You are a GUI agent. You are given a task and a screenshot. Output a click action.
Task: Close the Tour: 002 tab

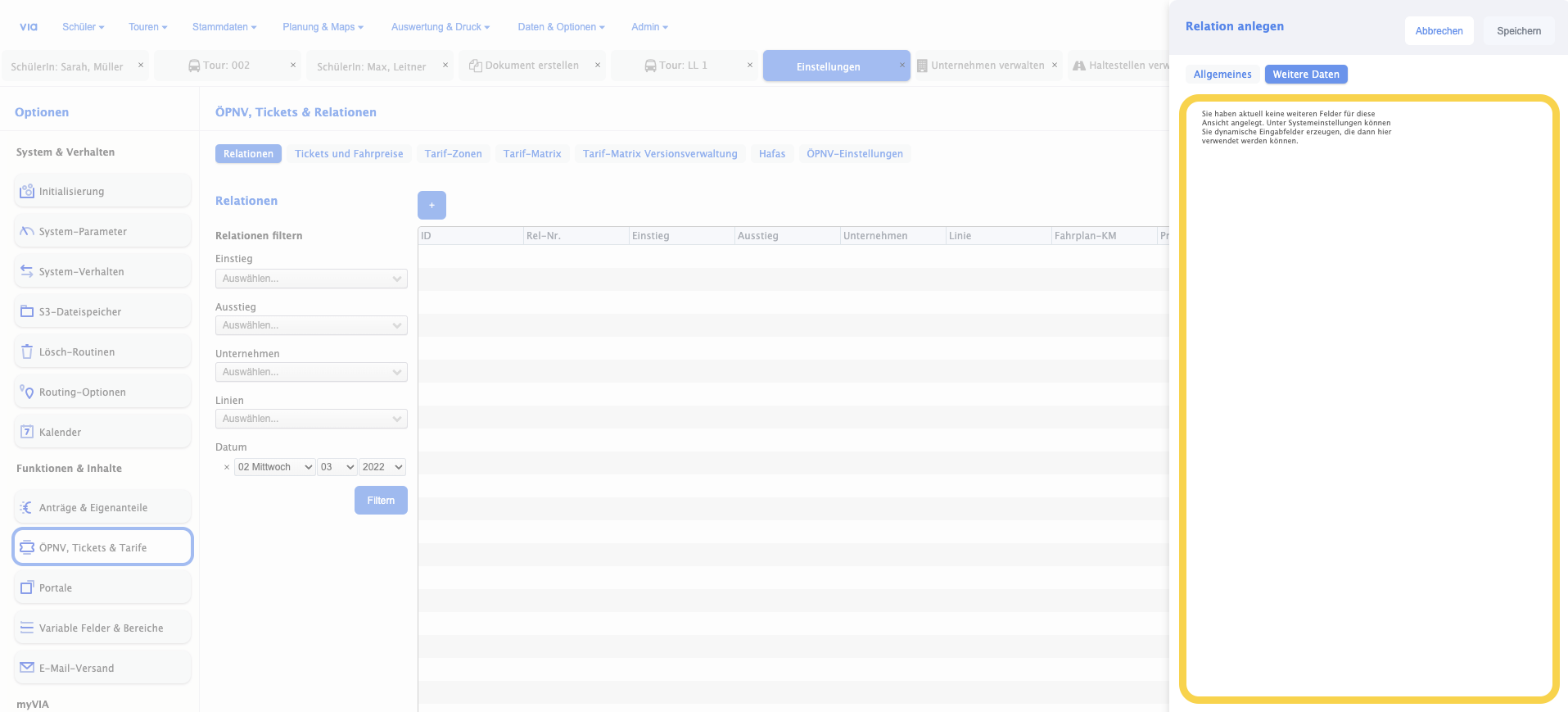click(293, 66)
